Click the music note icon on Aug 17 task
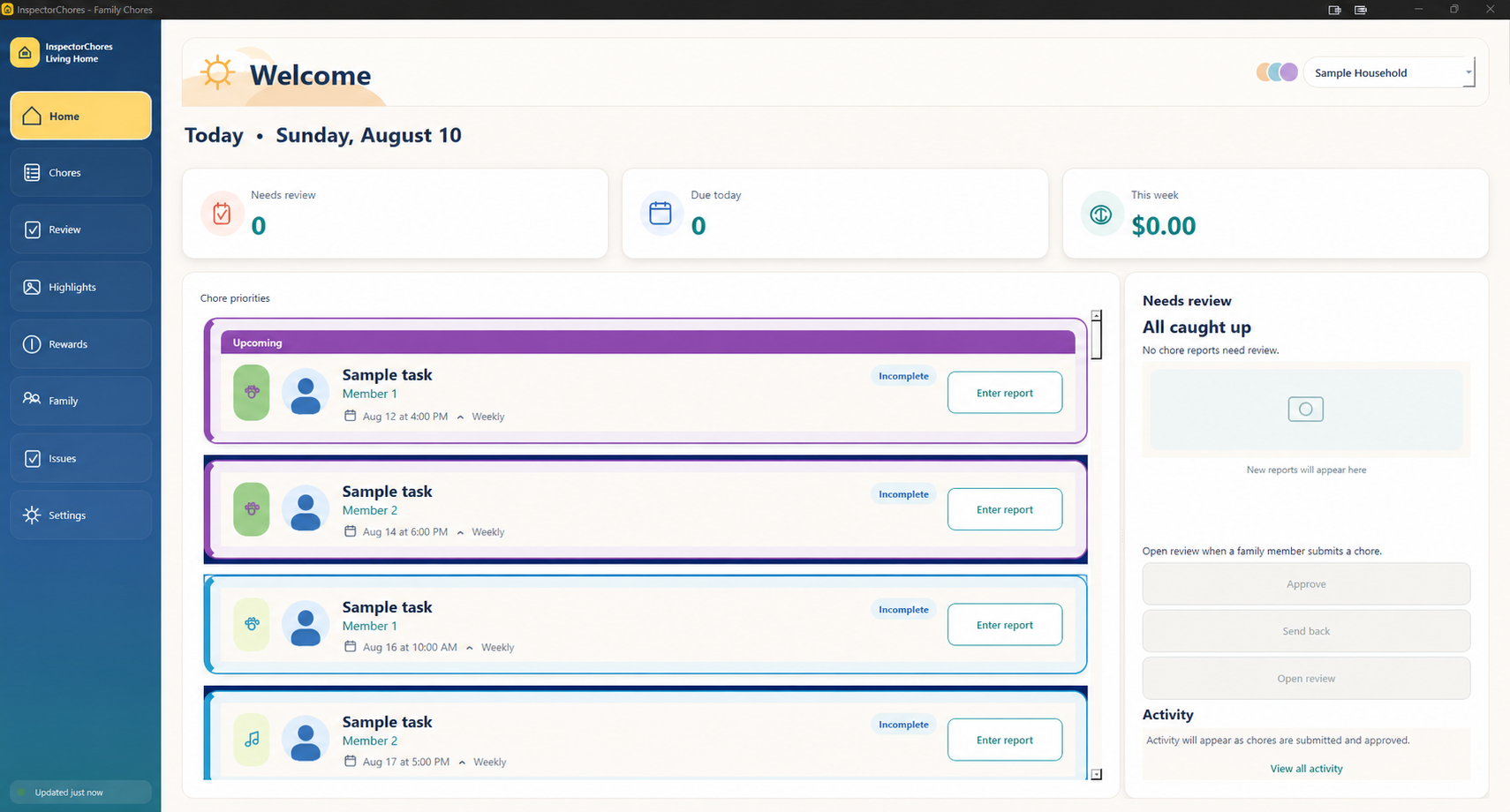 coord(252,740)
